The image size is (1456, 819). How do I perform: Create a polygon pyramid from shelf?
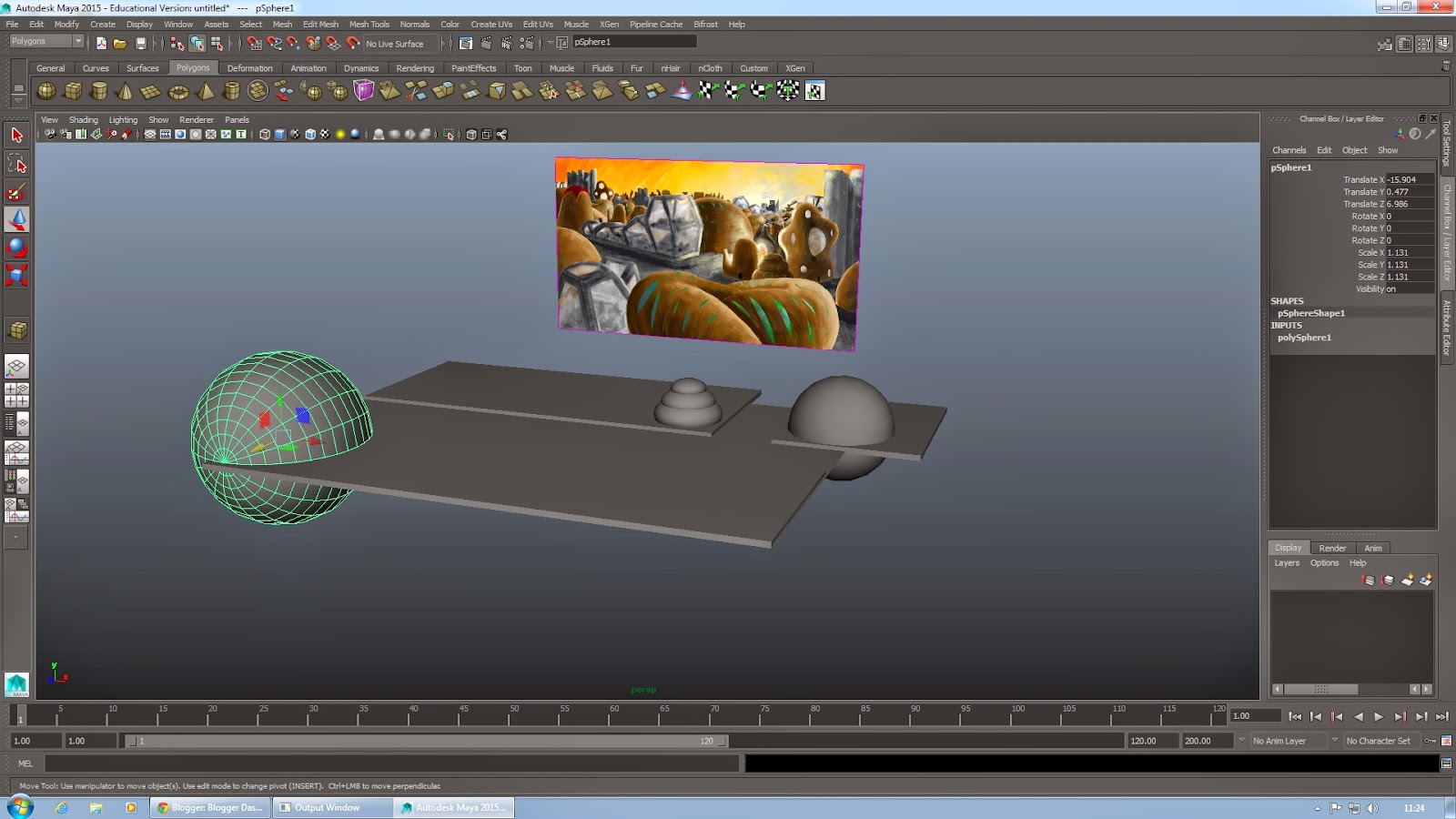(x=206, y=90)
